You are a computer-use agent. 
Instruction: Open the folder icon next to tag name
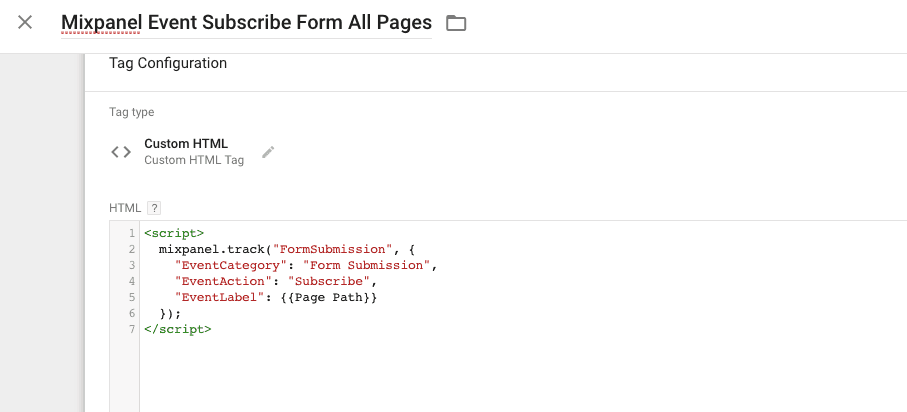456,23
